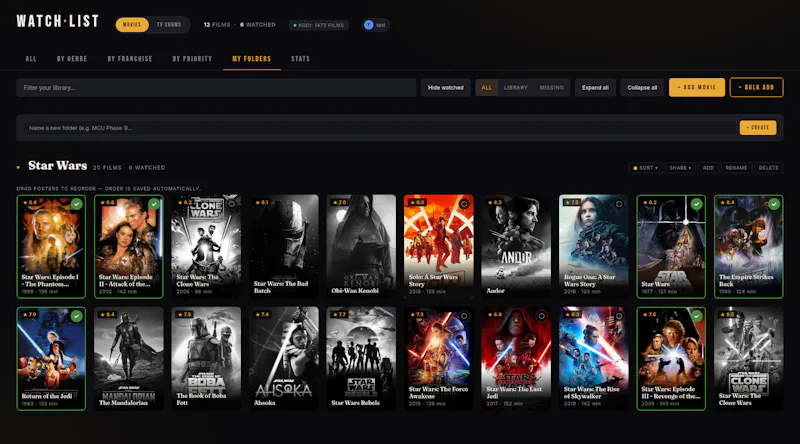Open the Share dropdown menu

[x=680, y=168]
